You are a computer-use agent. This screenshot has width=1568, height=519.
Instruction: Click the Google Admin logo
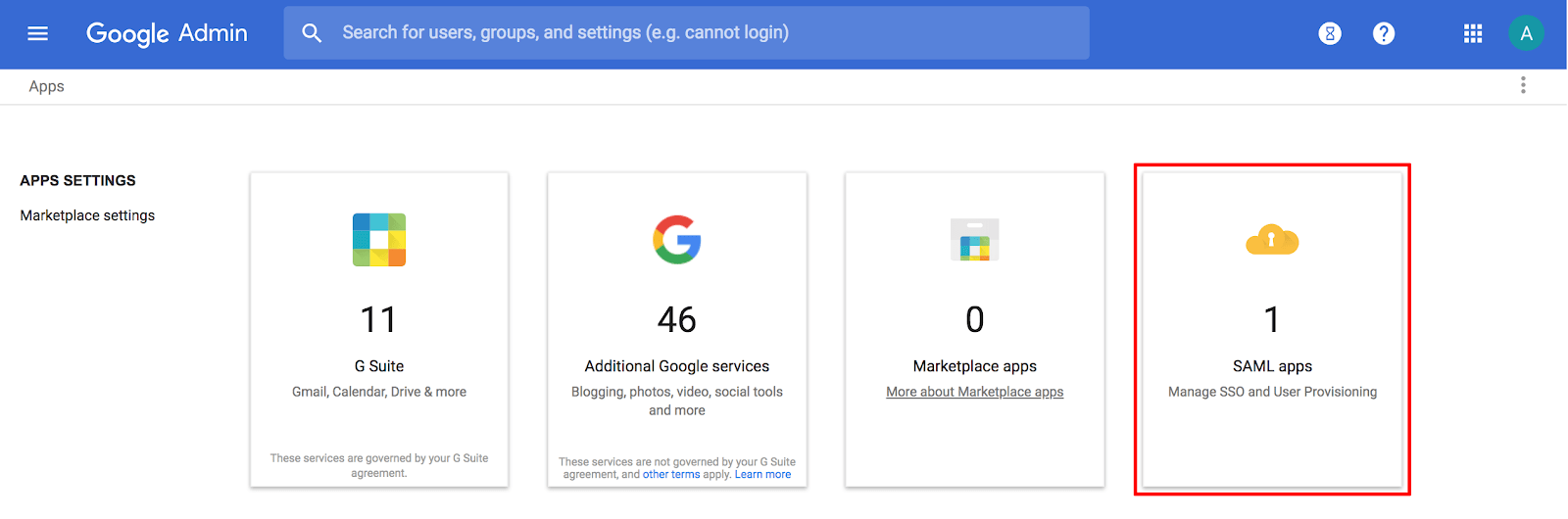(167, 33)
